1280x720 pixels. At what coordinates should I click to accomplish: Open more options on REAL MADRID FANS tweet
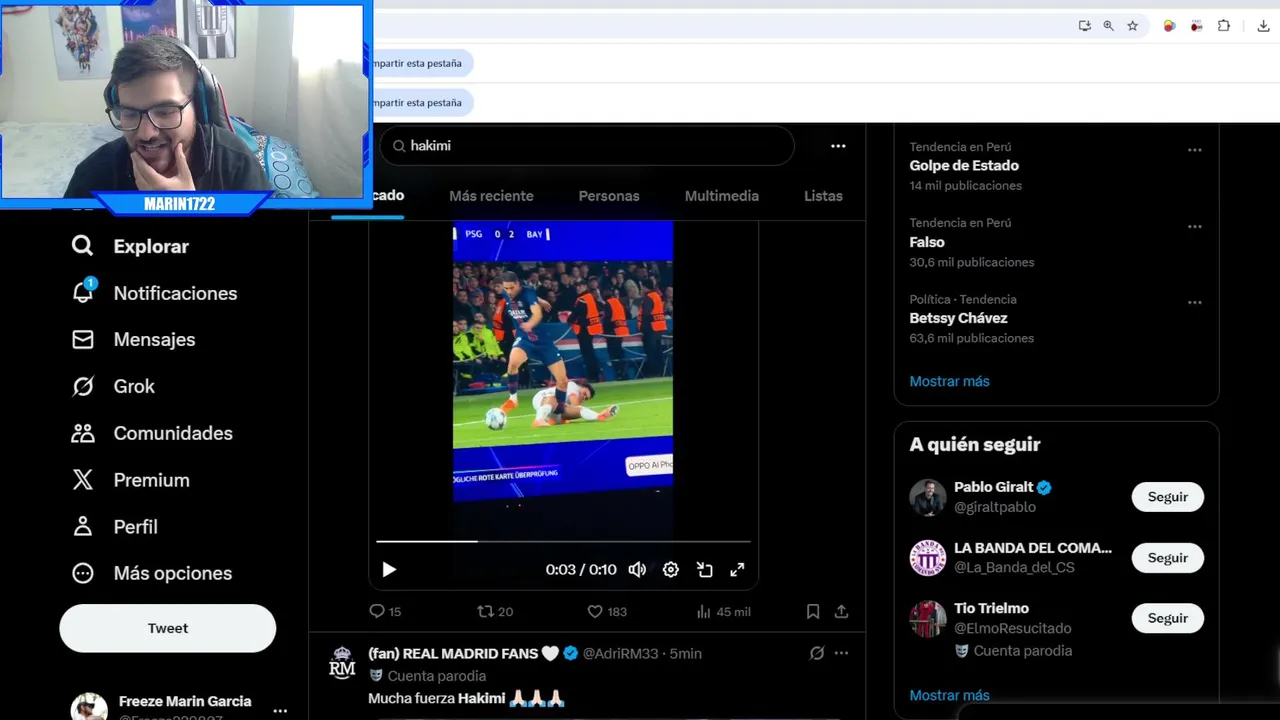[841, 653]
